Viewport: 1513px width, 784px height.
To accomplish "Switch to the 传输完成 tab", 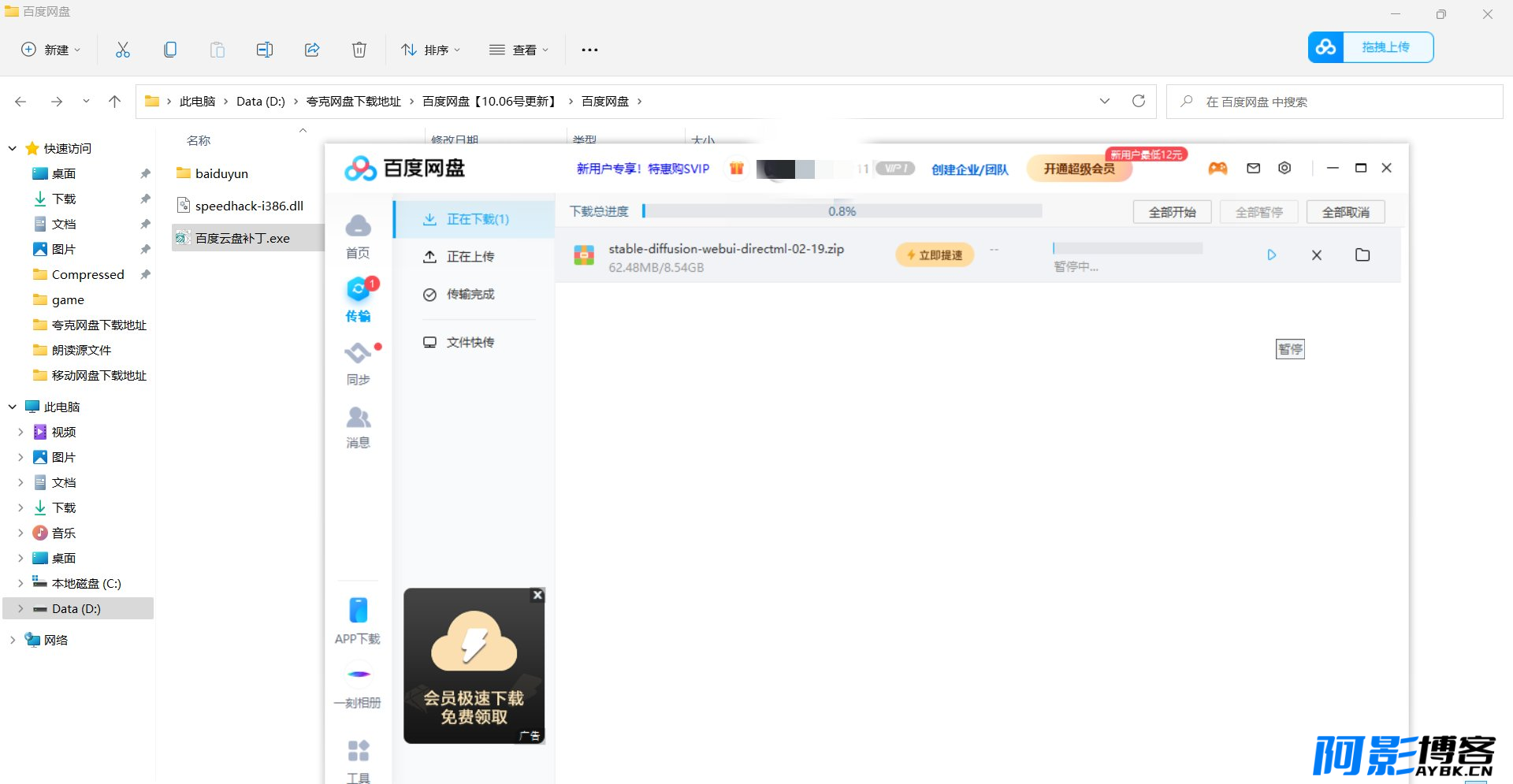I will (x=470, y=295).
